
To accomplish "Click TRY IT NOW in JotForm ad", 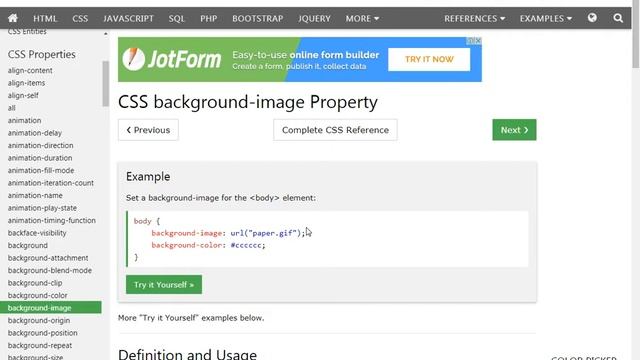I will [x=429, y=60].
